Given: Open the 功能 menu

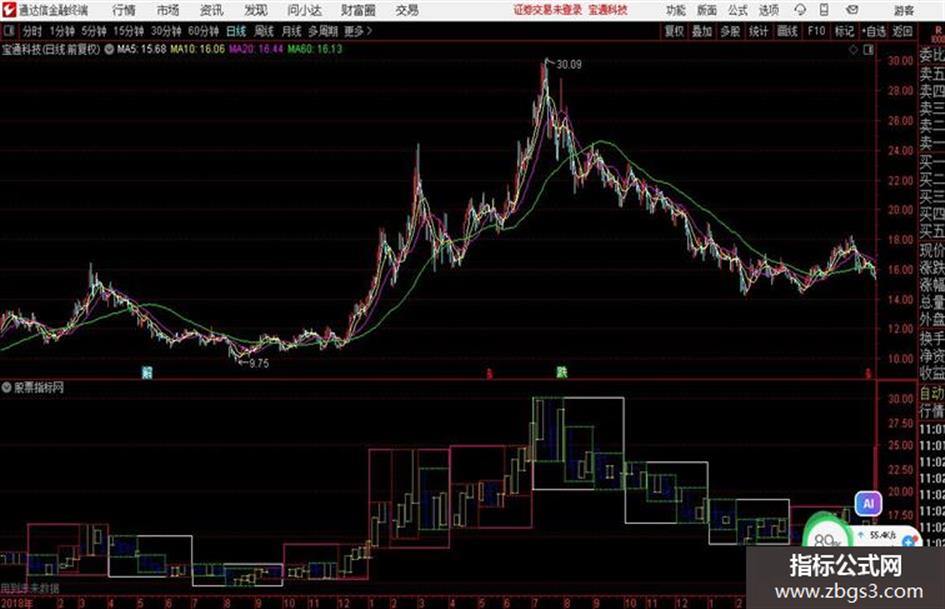Looking at the screenshot, I should 676,10.
